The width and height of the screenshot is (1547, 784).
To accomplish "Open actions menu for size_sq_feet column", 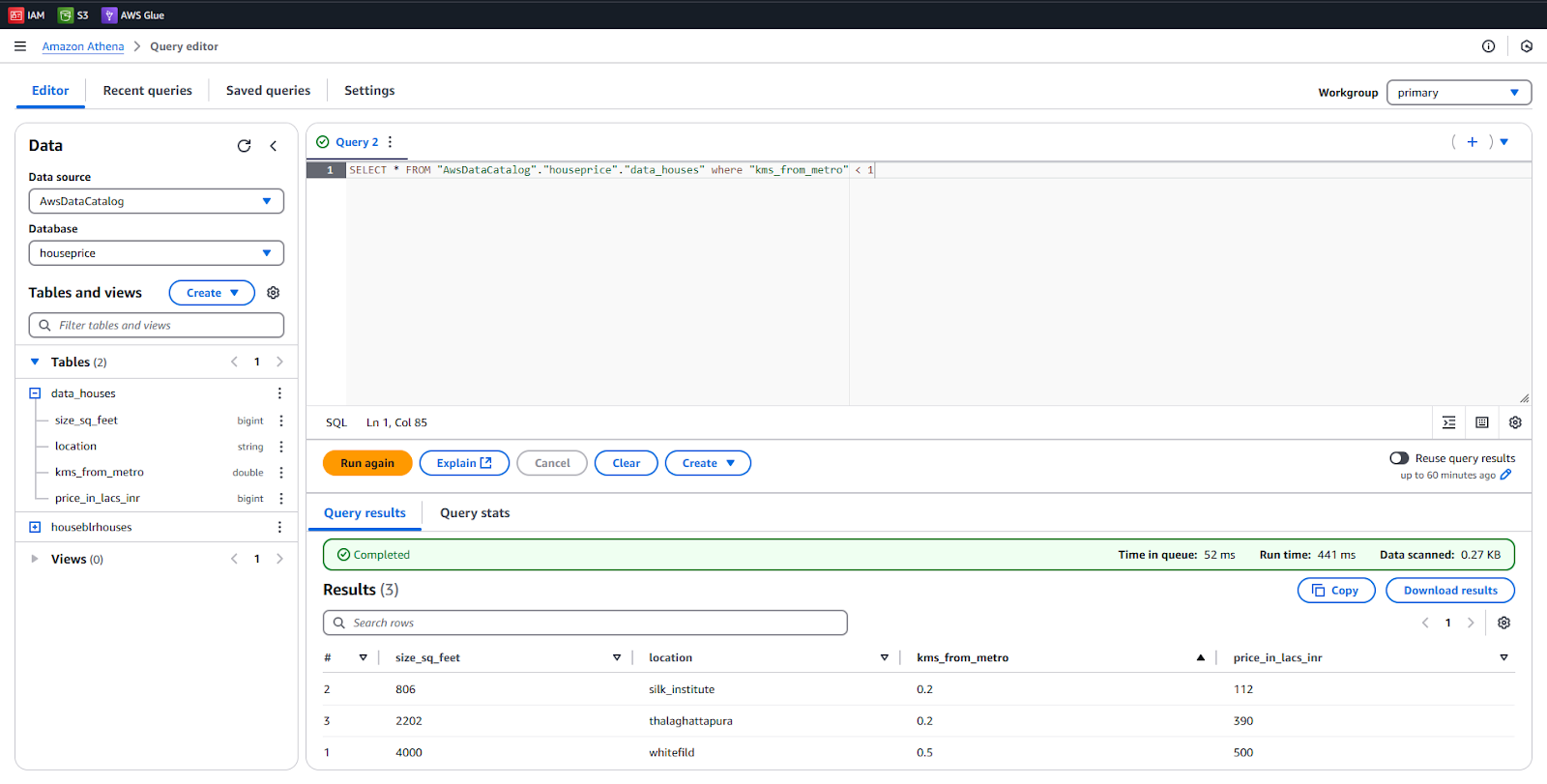I will (281, 421).
